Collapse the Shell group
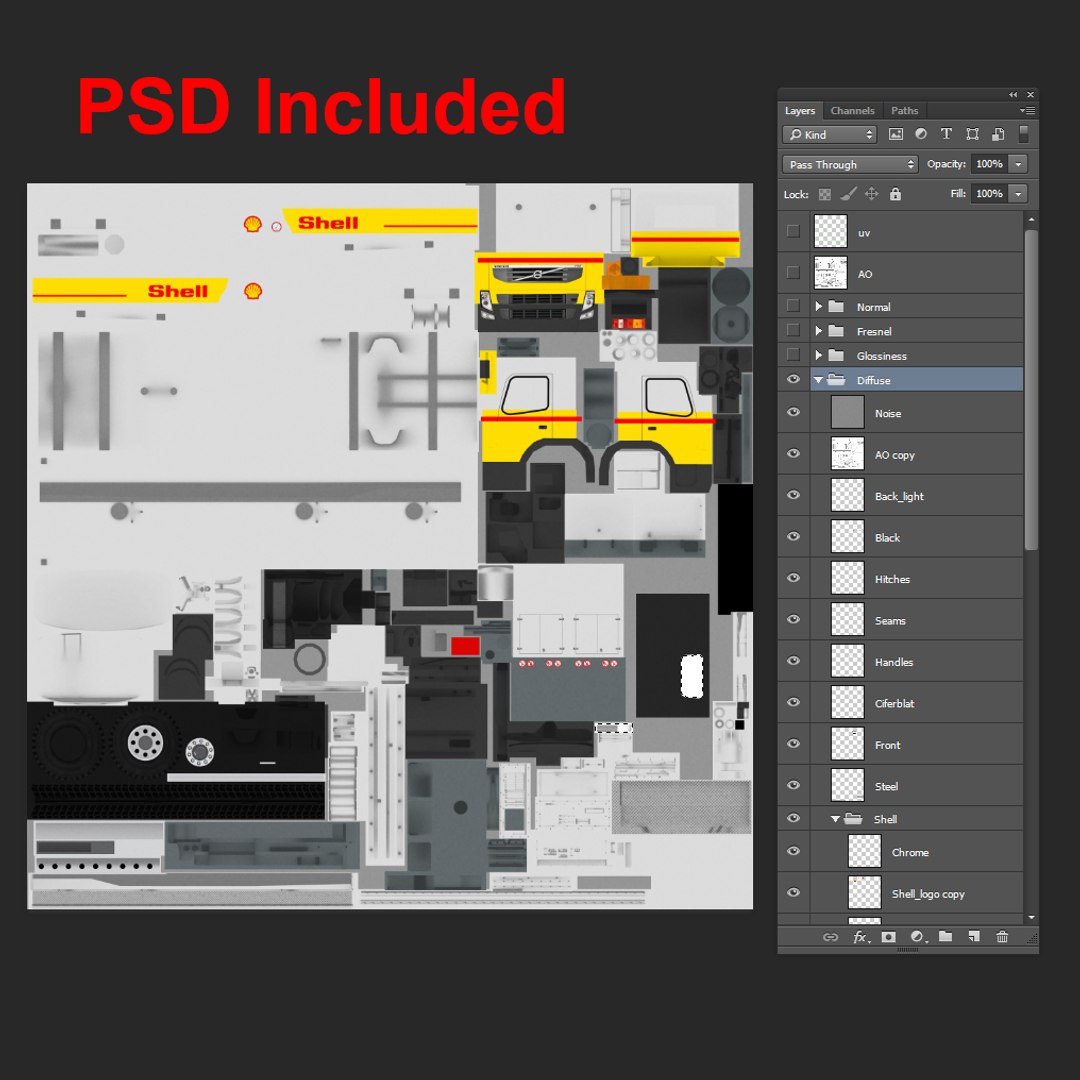This screenshot has width=1080, height=1080. tap(835, 819)
